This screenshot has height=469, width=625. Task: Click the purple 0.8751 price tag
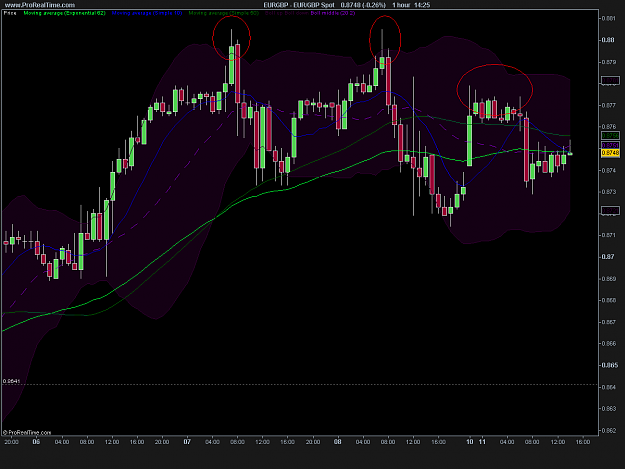(610, 145)
